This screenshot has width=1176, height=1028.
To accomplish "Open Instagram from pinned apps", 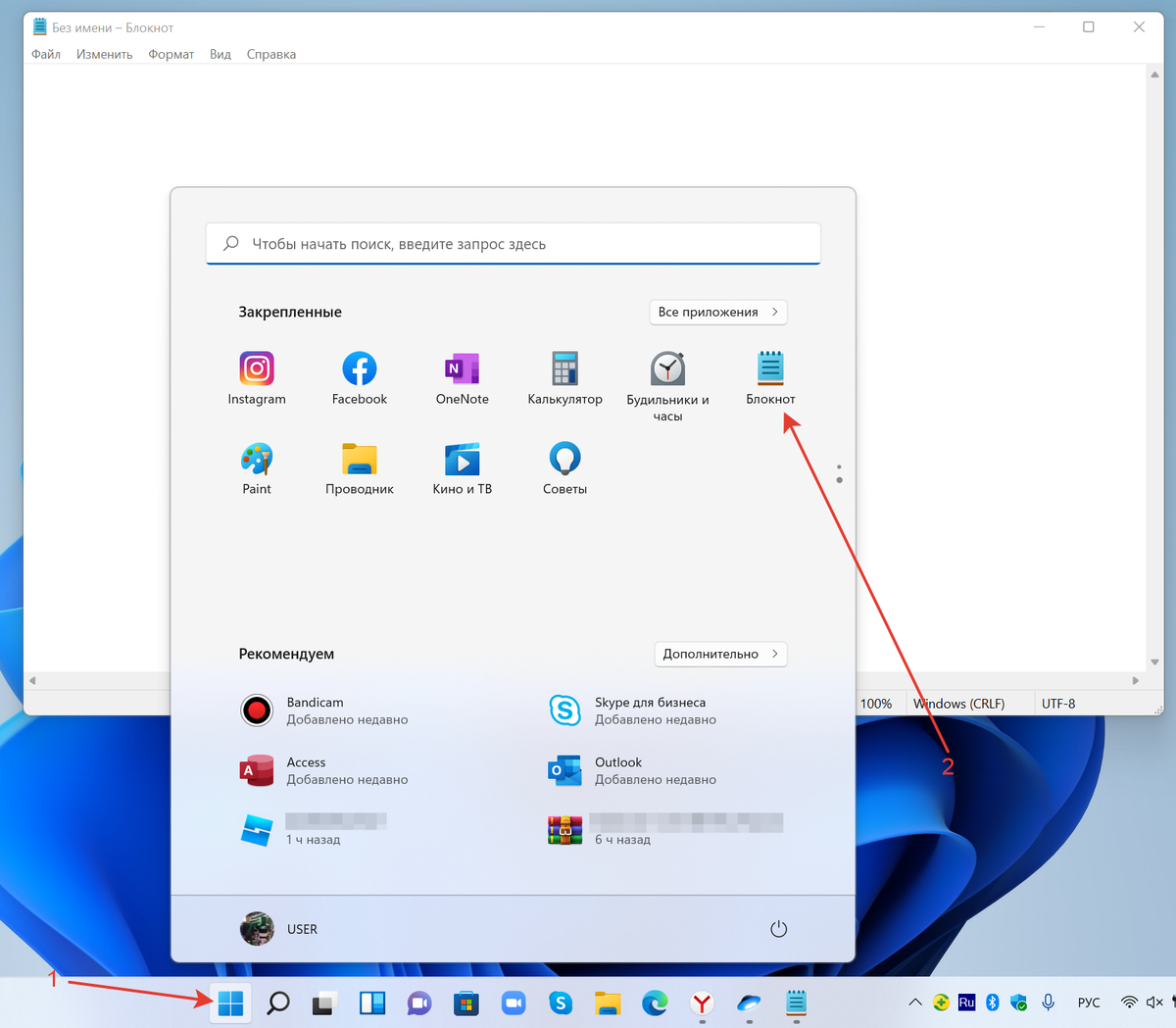I will pos(257,379).
